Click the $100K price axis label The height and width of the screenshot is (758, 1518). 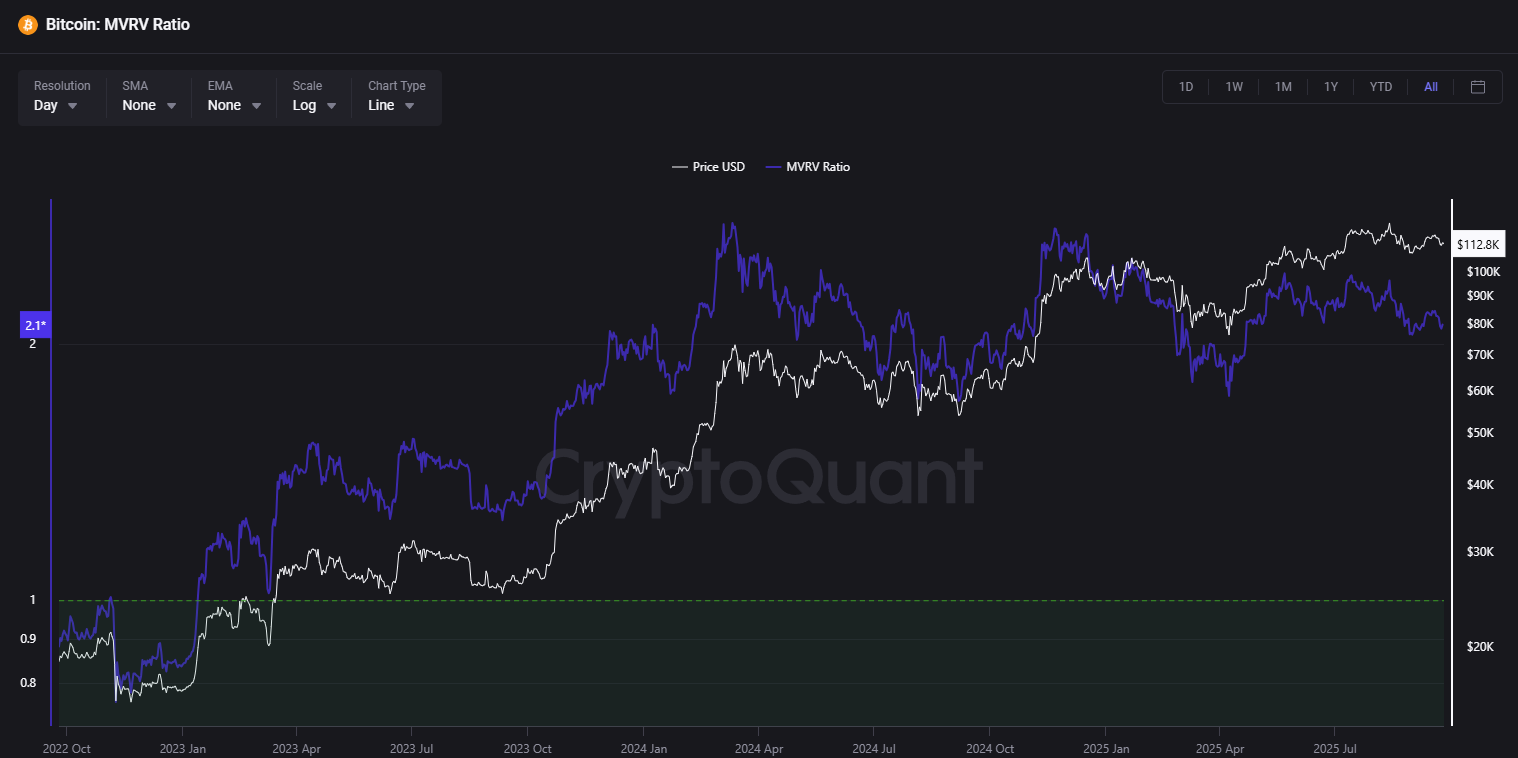pos(1482,272)
